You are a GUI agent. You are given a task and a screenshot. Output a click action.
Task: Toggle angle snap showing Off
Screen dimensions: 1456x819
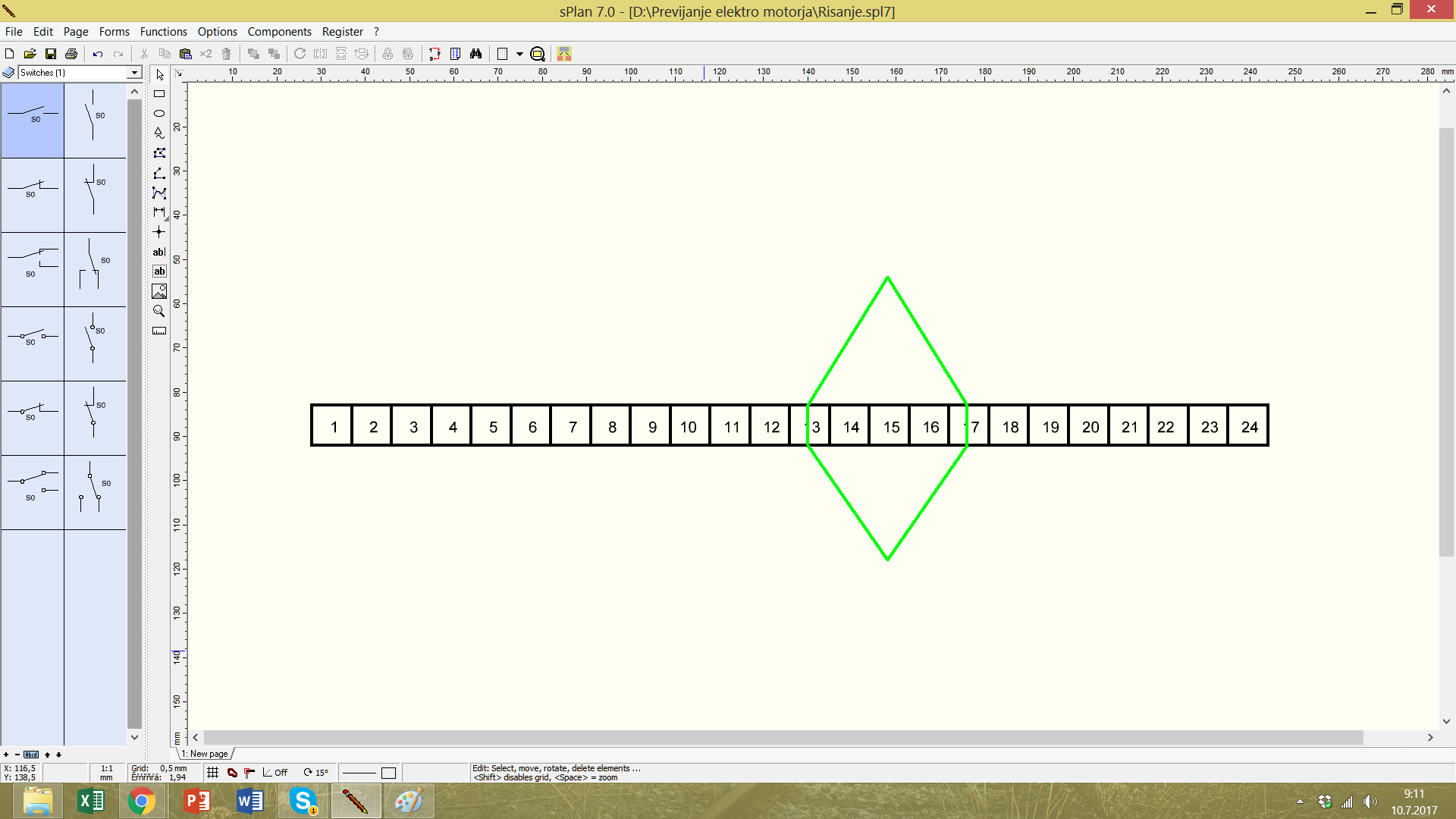pos(275,773)
